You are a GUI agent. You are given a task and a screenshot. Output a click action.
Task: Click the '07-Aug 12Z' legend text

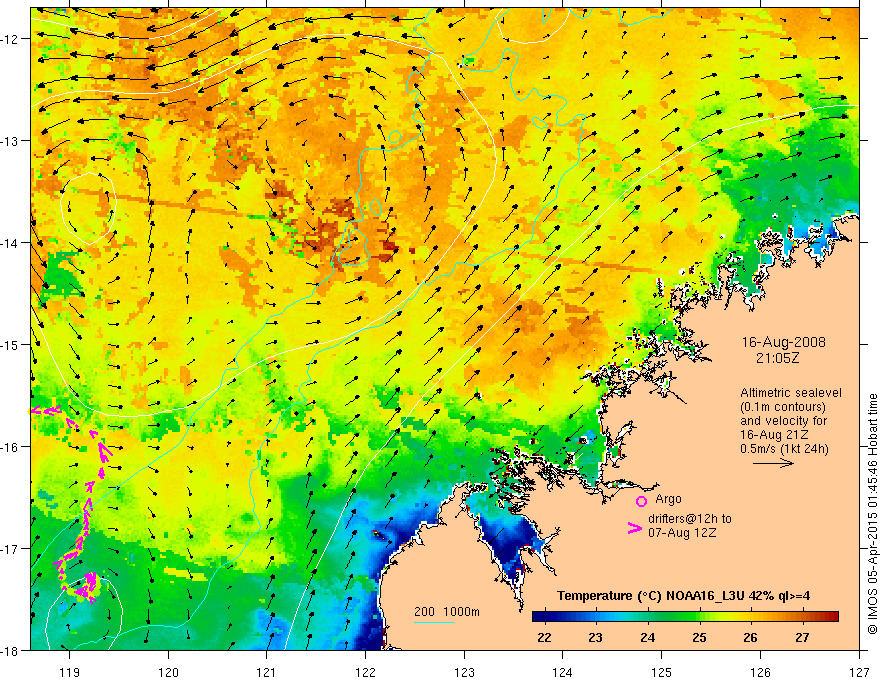(x=682, y=533)
